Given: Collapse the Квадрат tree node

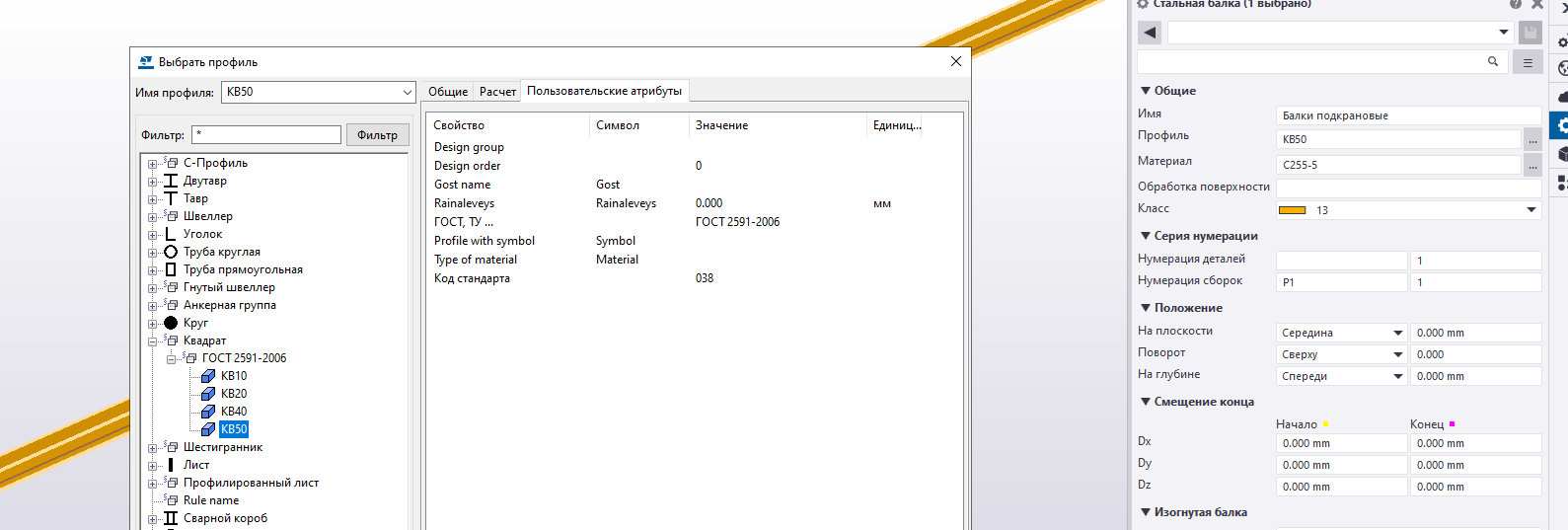Looking at the screenshot, I should [x=153, y=341].
